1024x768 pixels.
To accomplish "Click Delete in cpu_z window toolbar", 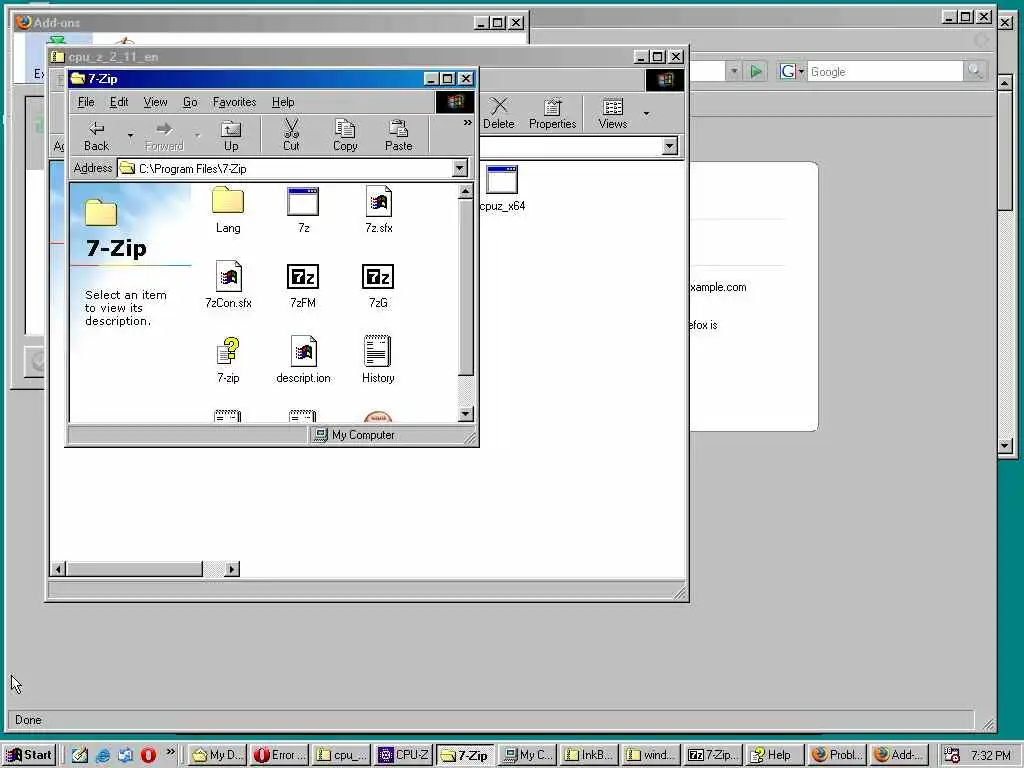I will [x=499, y=114].
